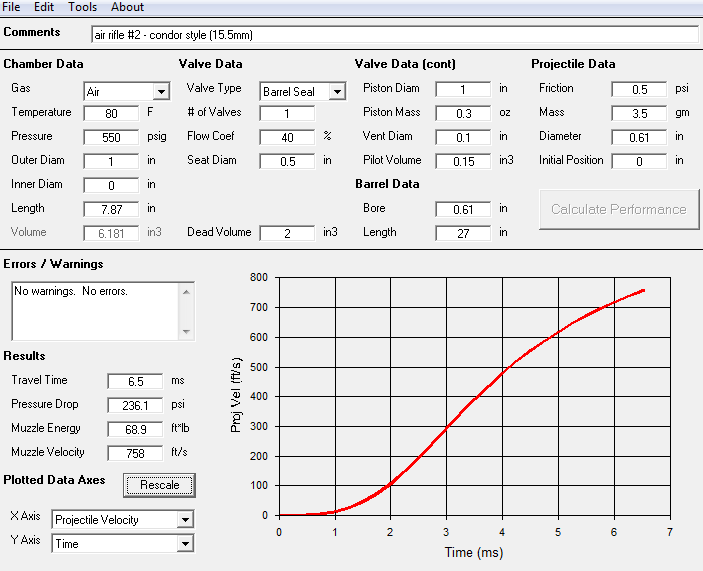
Task: Open the X Axis dropdown
Action: click(x=184, y=520)
